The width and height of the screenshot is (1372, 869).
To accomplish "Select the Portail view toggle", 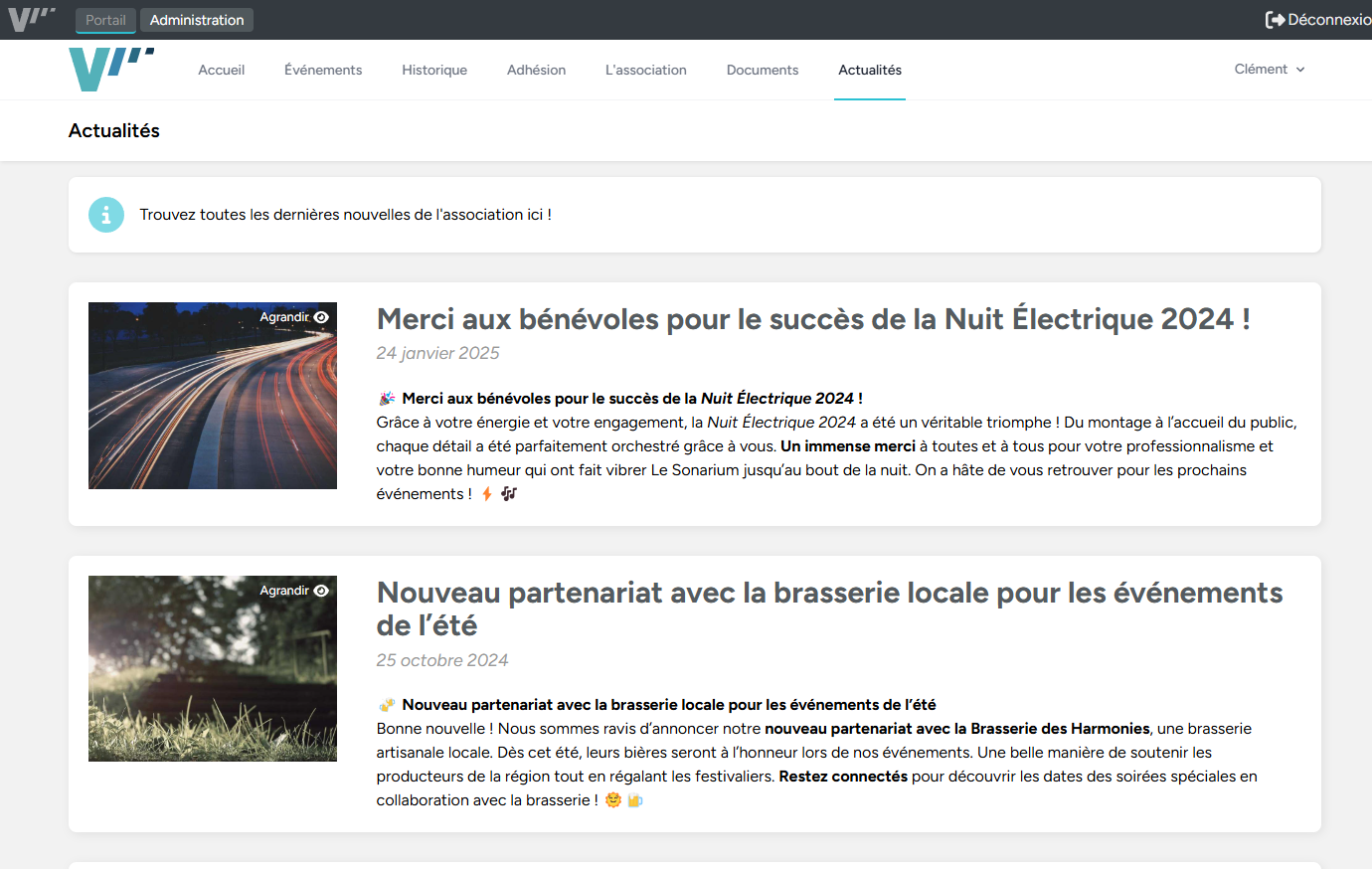I will [x=104, y=19].
